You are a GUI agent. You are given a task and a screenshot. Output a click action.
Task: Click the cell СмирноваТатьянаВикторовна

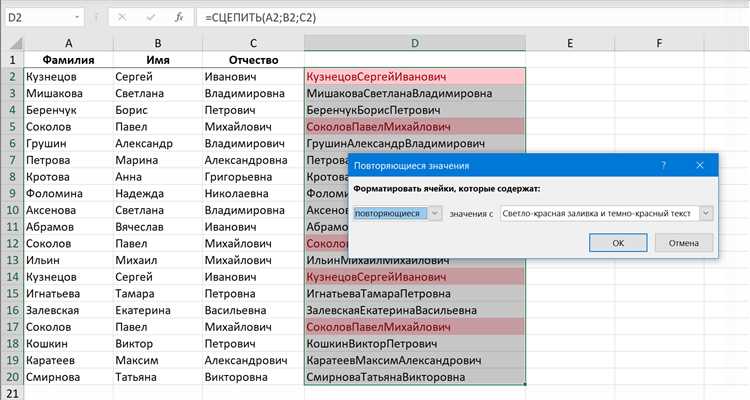[x=415, y=377]
